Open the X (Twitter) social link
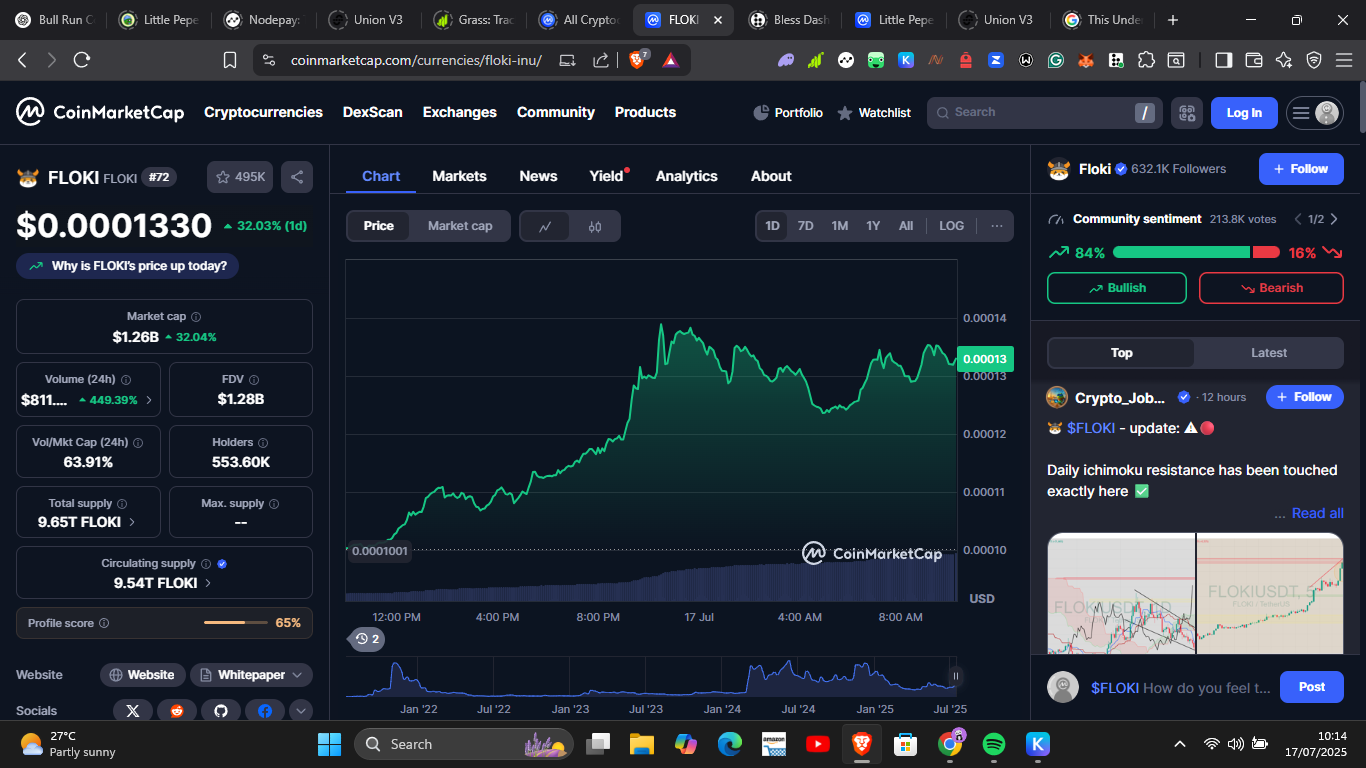Image resolution: width=1366 pixels, height=768 pixels. coord(132,711)
